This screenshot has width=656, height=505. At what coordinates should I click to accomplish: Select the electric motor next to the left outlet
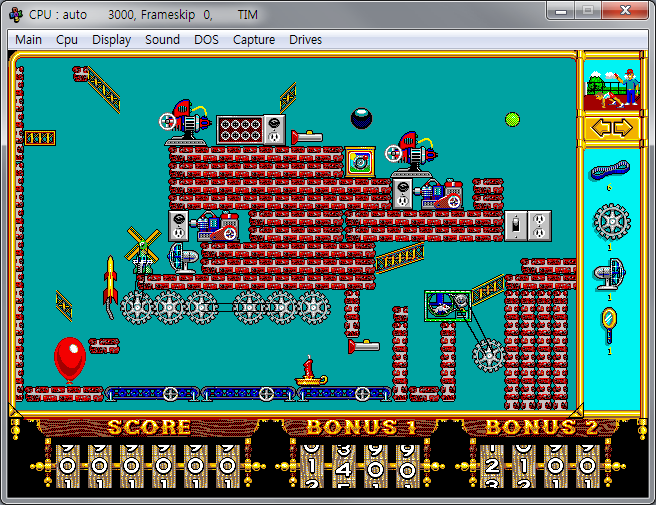[216, 226]
